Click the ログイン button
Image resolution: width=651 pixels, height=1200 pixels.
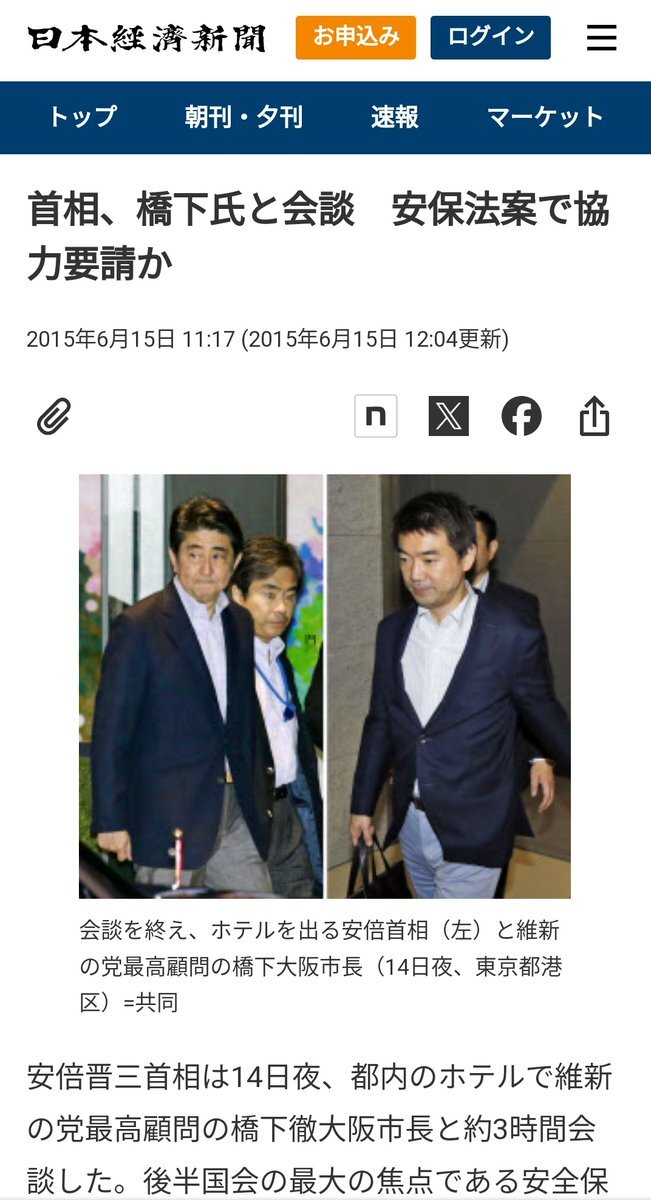pyautogui.click(x=491, y=37)
